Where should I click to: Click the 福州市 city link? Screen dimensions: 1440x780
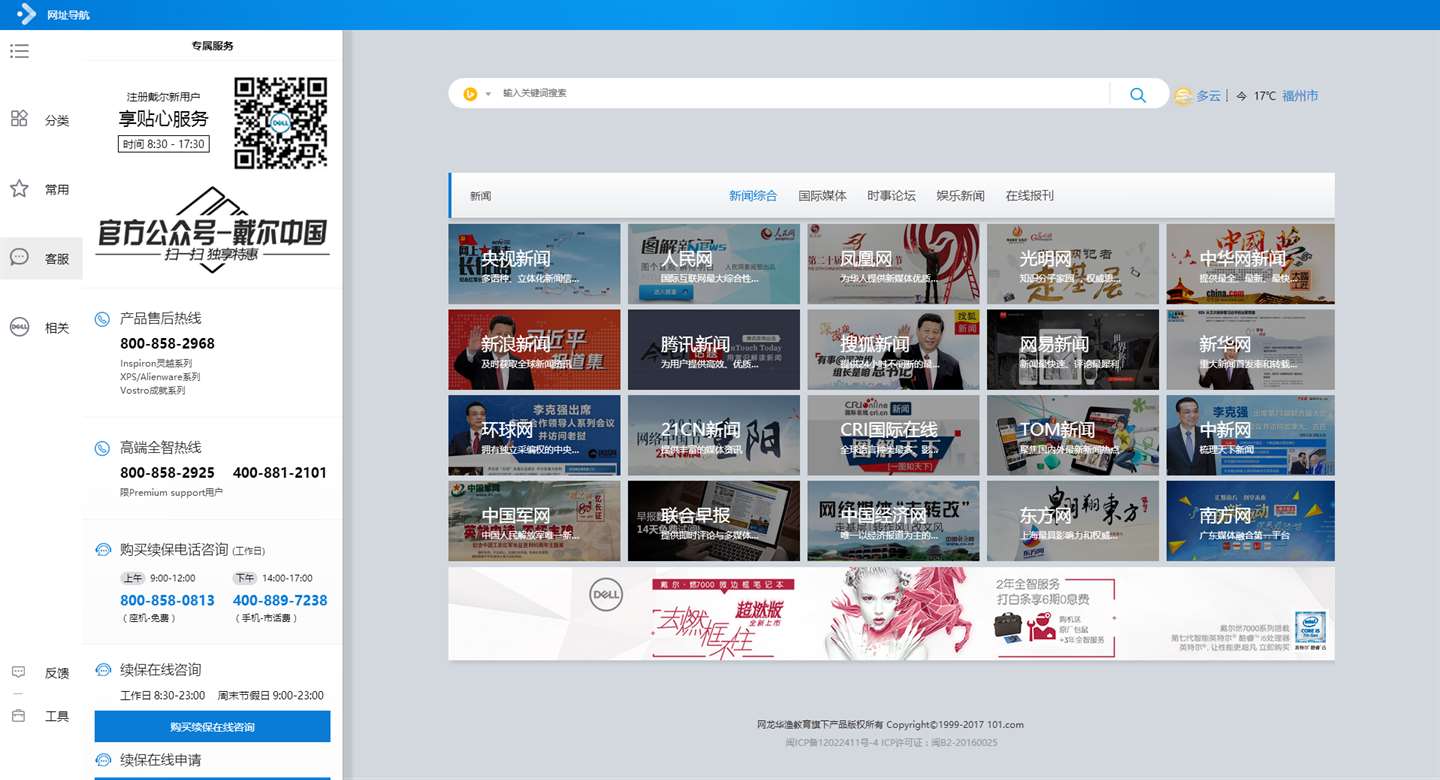[1300, 96]
